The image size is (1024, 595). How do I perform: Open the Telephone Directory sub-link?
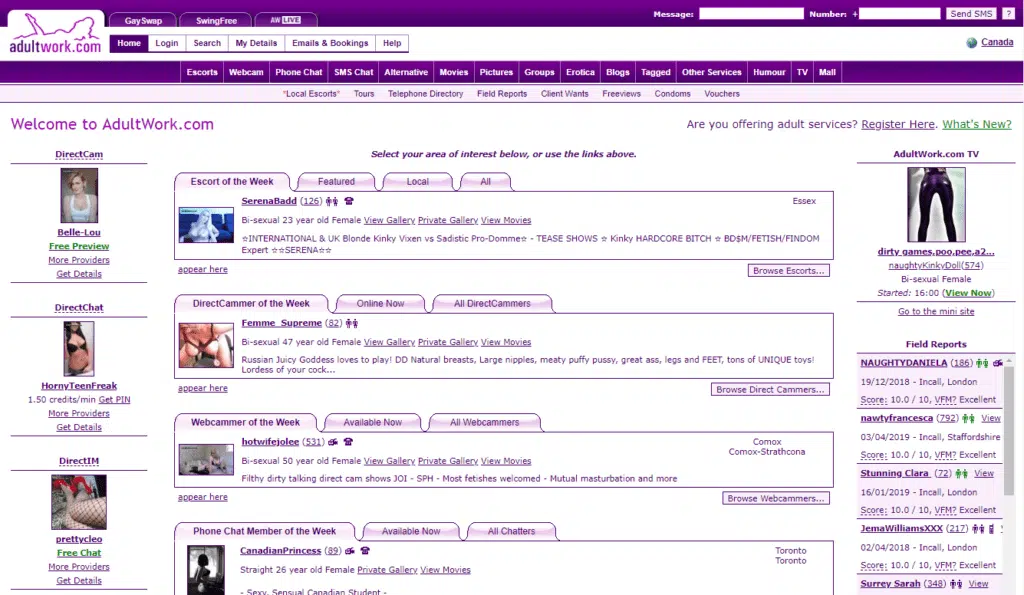[425, 94]
